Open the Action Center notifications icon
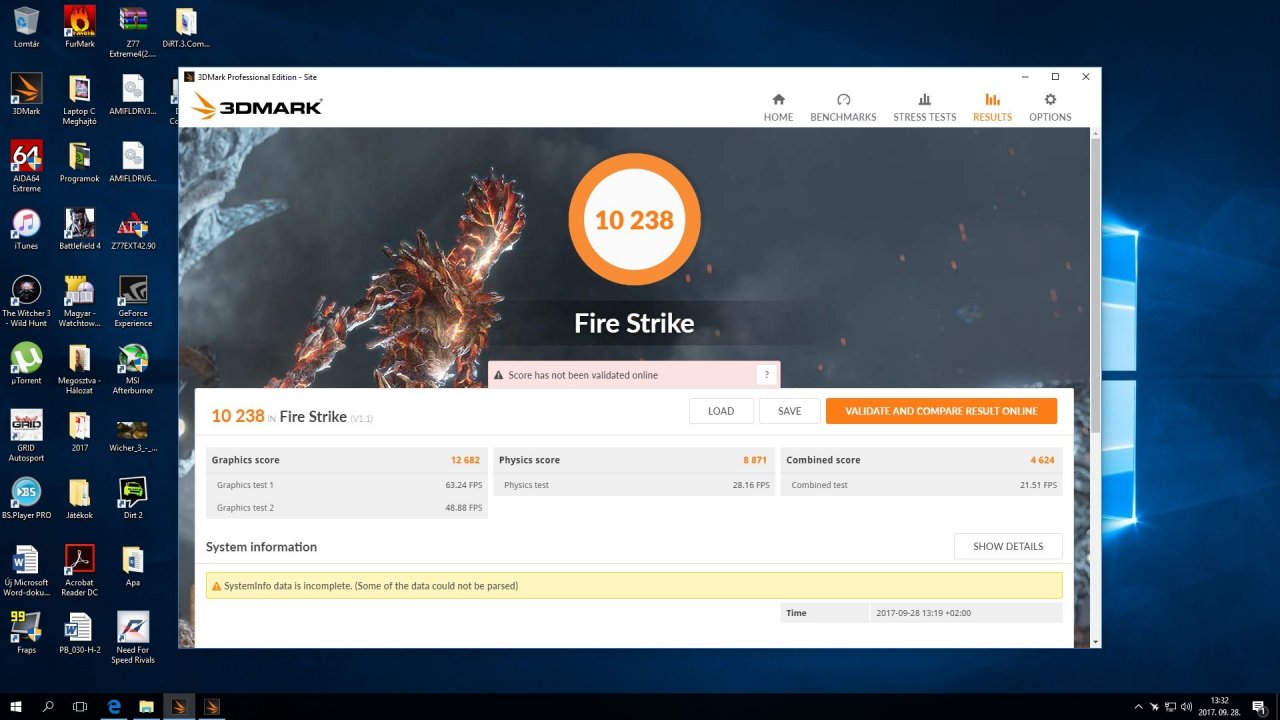 click(x=1259, y=706)
